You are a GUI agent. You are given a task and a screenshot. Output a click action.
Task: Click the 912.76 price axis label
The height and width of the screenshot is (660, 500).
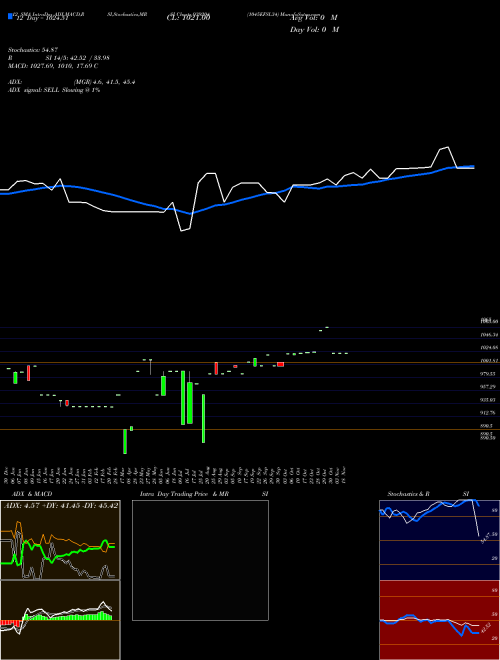pyautogui.click(x=488, y=413)
